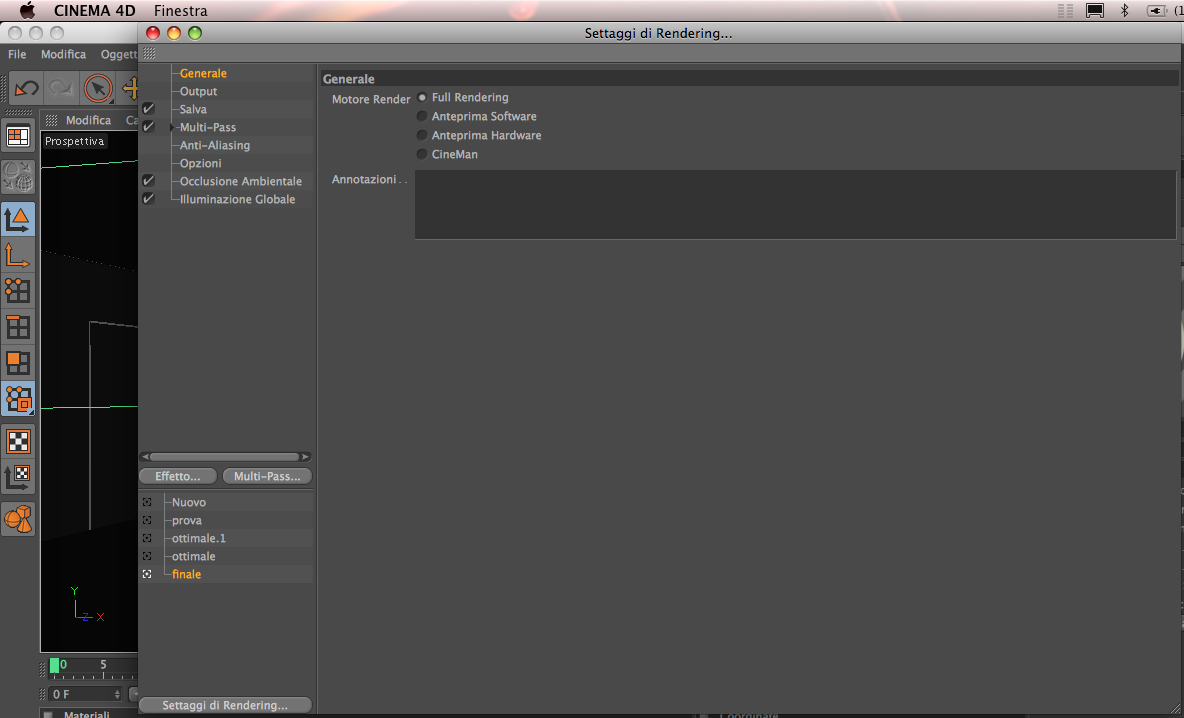The image size is (1184, 718).
Task: Click the Undo arrow icon
Action: (26, 88)
